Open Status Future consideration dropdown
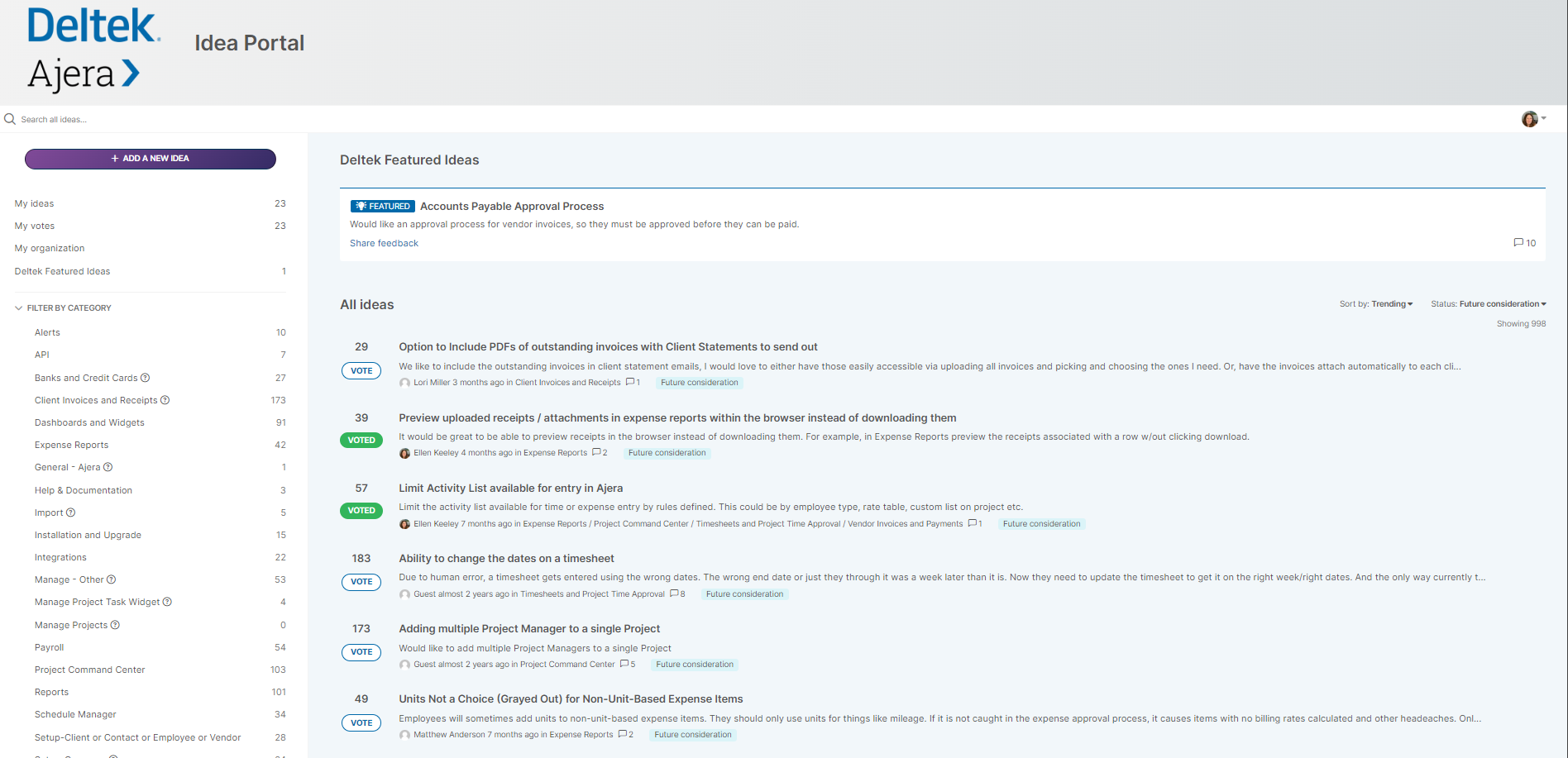Screen dimensions: 1568x758 1500,304
